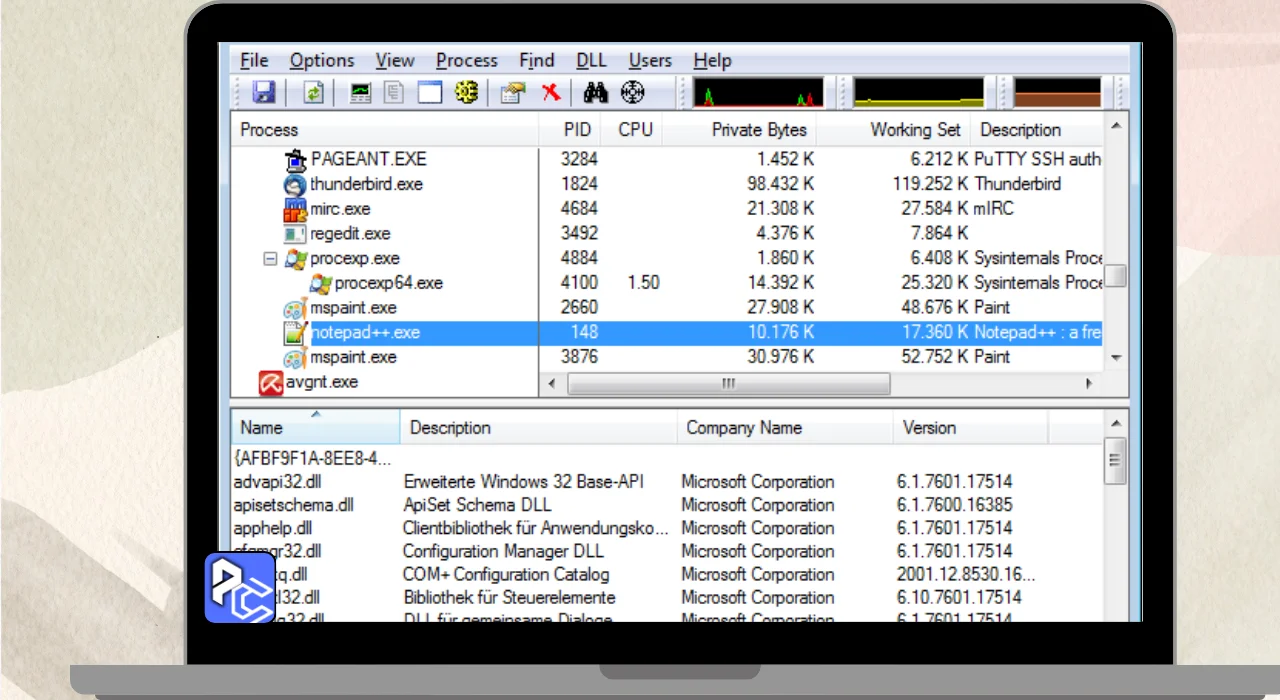Viewport: 1280px width, 700px height.
Task: Open System Information via the graph icon
Action: pyautogui.click(x=361, y=93)
